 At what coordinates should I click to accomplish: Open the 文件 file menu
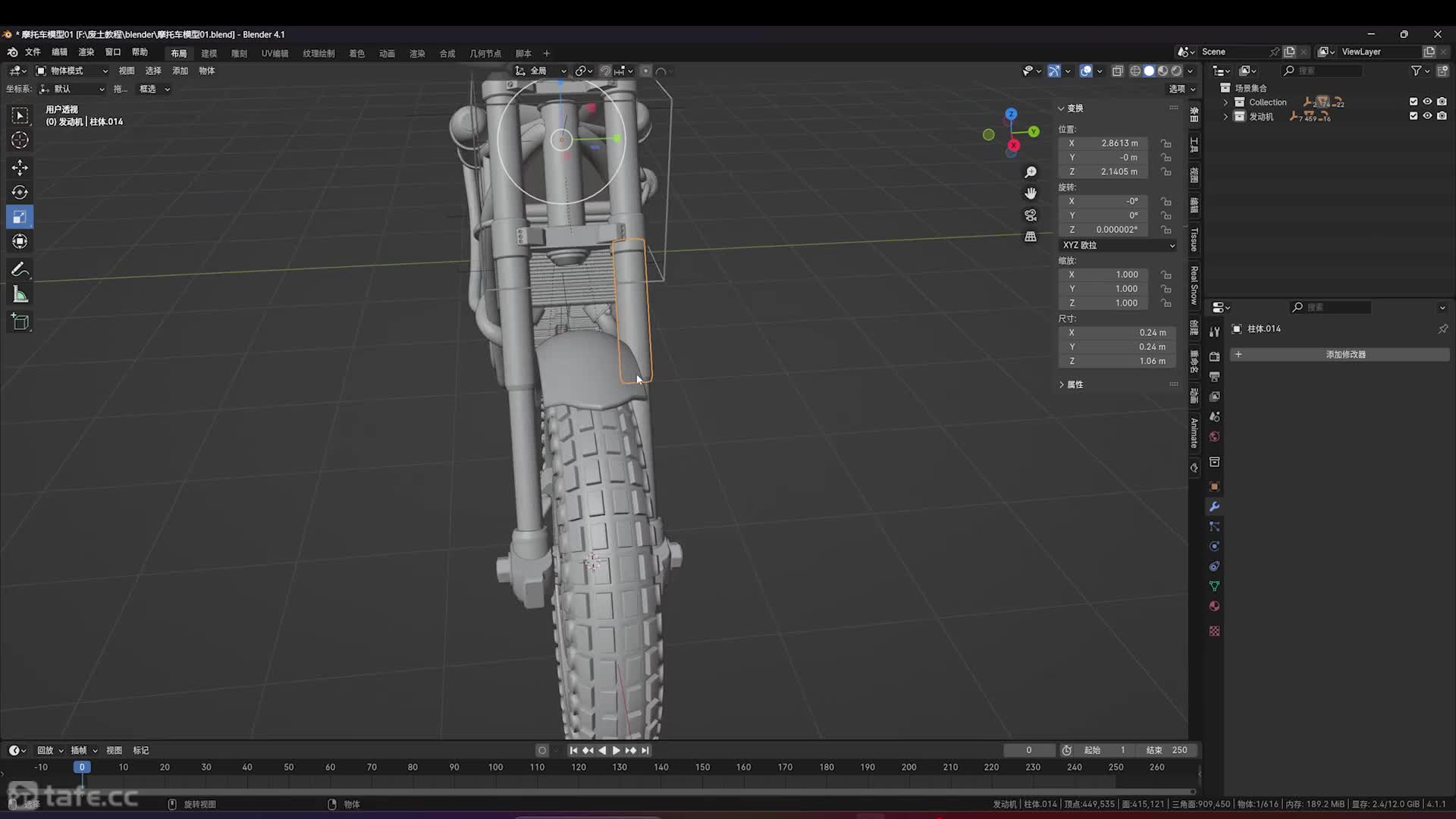click(33, 52)
